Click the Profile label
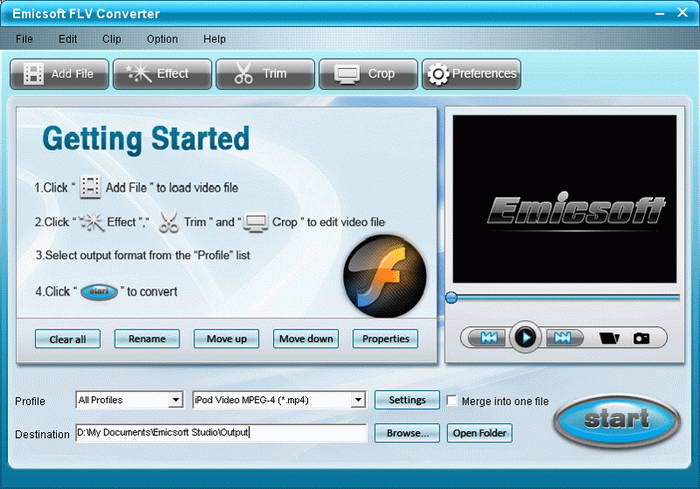Image resolution: width=700 pixels, height=489 pixels. pyautogui.click(x=30, y=401)
